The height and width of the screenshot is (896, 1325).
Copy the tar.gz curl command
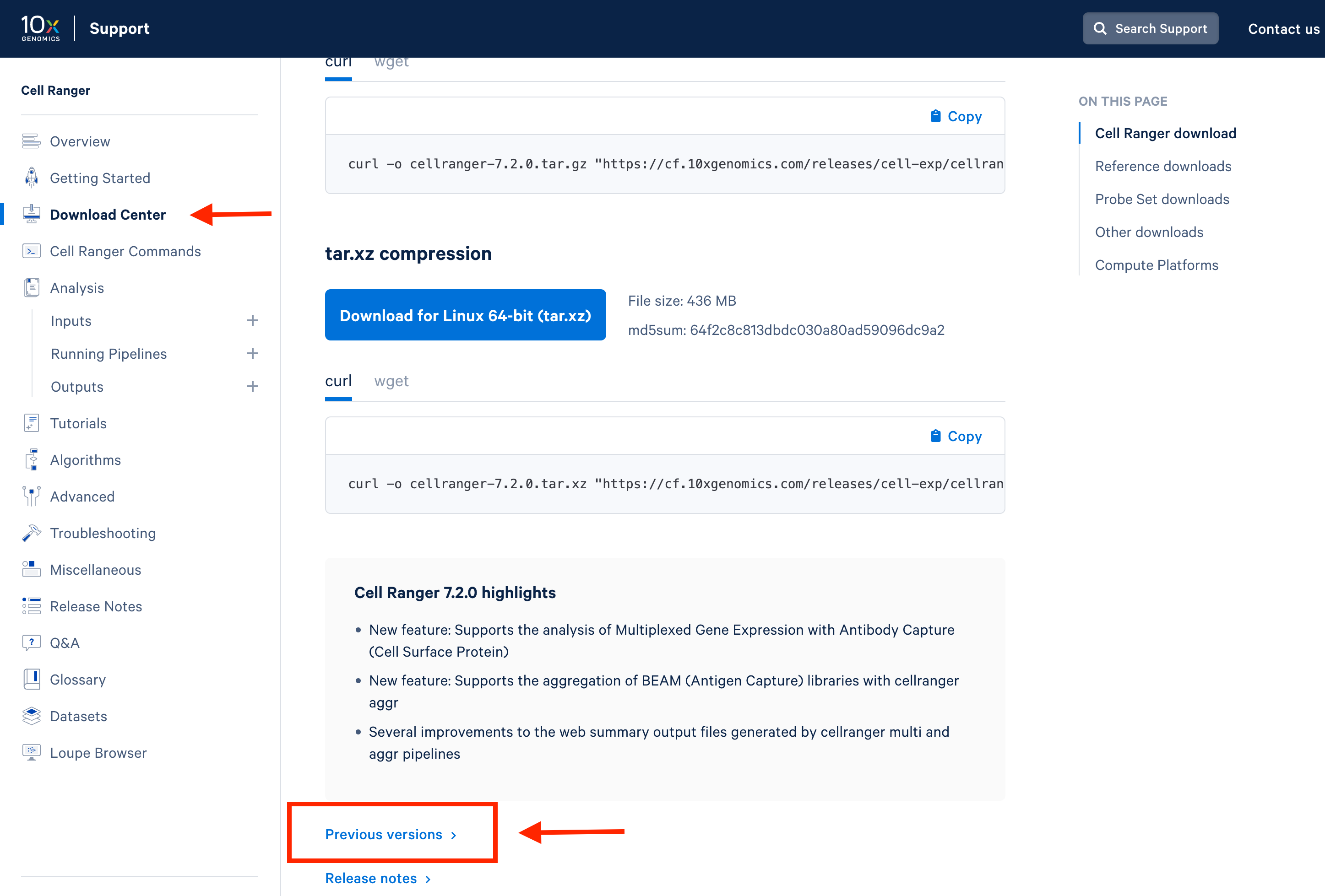pos(956,116)
